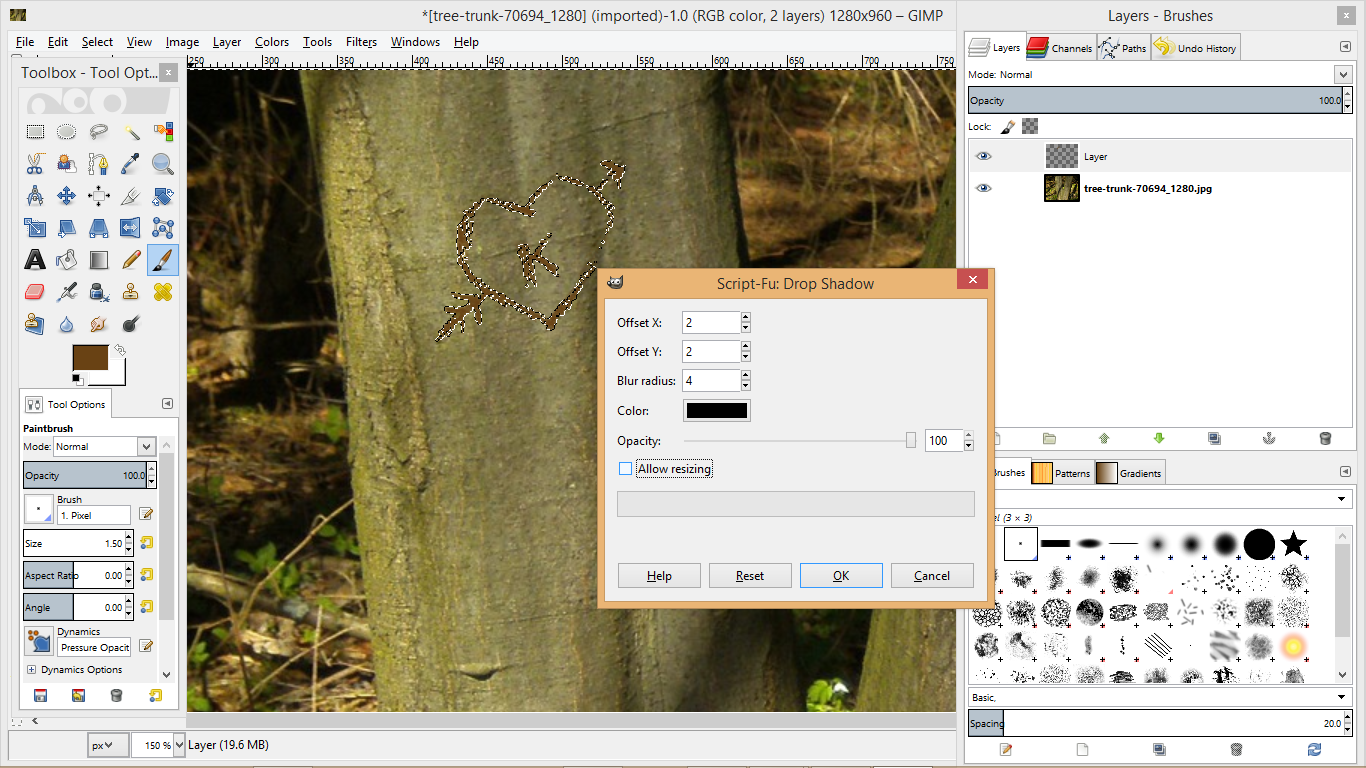Viewport: 1366px width, 768px height.
Task: Open the paintbrush Mode dropdown in Tool Options
Action: pyautogui.click(x=104, y=446)
